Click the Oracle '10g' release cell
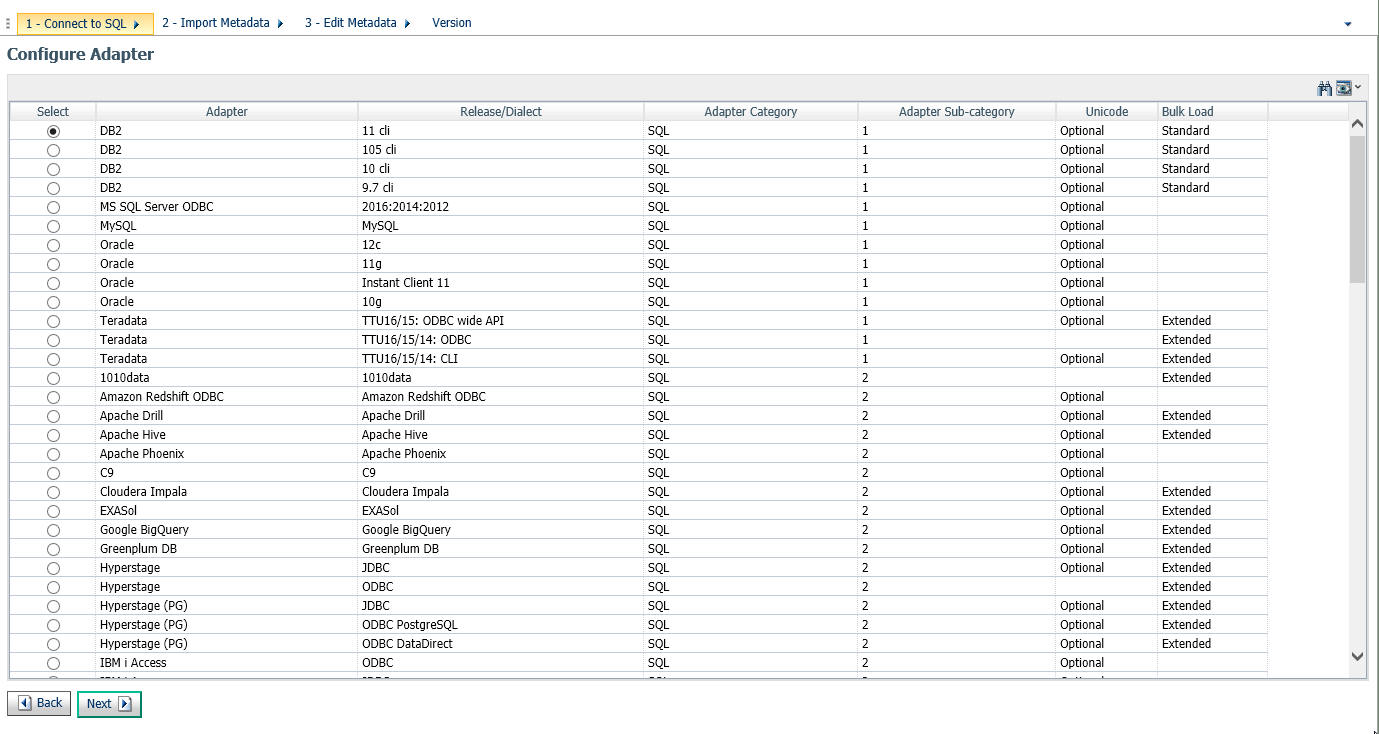1379x734 pixels. (501, 302)
